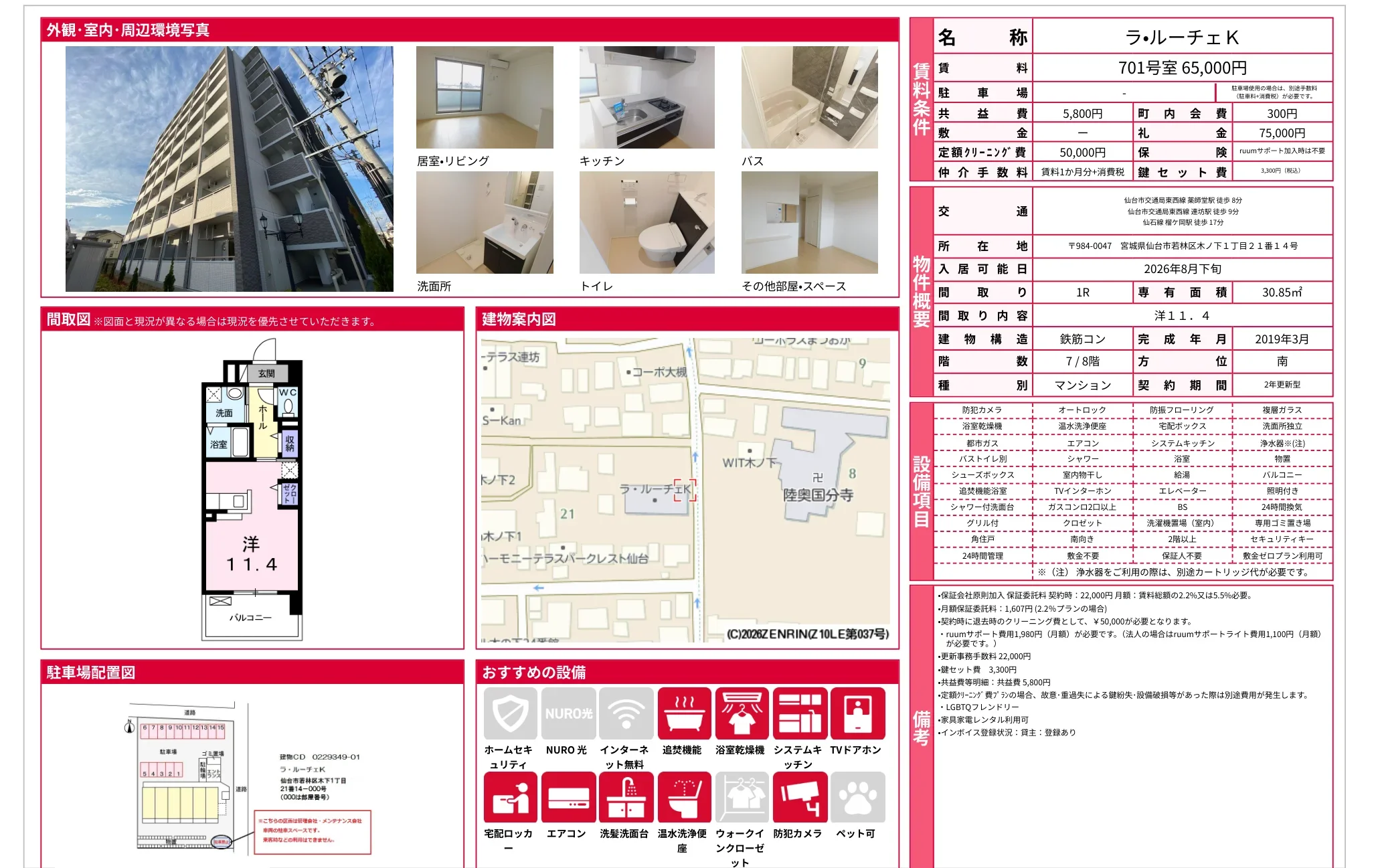The image size is (1376, 868).
Task: Select the TVドアホン intercom icon
Action: pos(857,713)
